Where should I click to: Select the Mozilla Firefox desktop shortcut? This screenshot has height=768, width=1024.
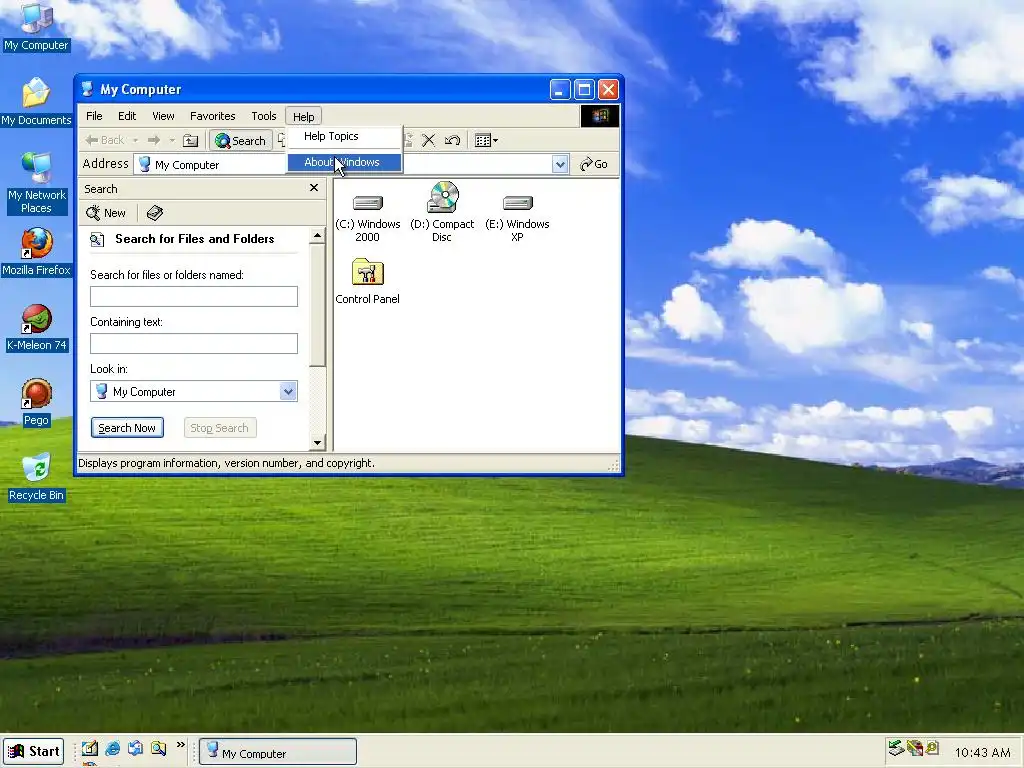coord(36,252)
